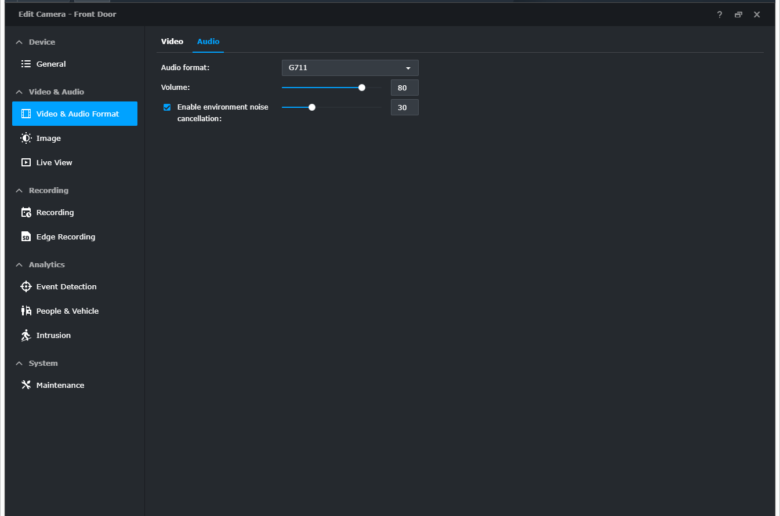Click the Volume slider handle
780x516 pixels.
click(x=362, y=88)
